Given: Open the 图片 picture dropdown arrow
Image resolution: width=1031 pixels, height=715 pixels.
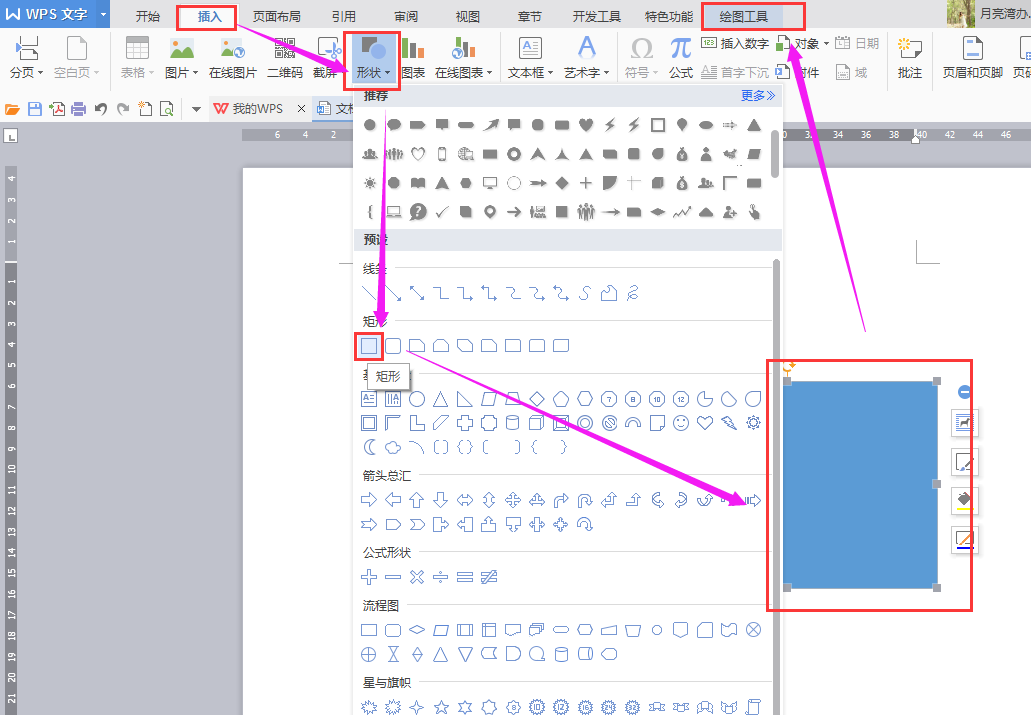Looking at the screenshot, I should pyautogui.click(x=195, y=72).
